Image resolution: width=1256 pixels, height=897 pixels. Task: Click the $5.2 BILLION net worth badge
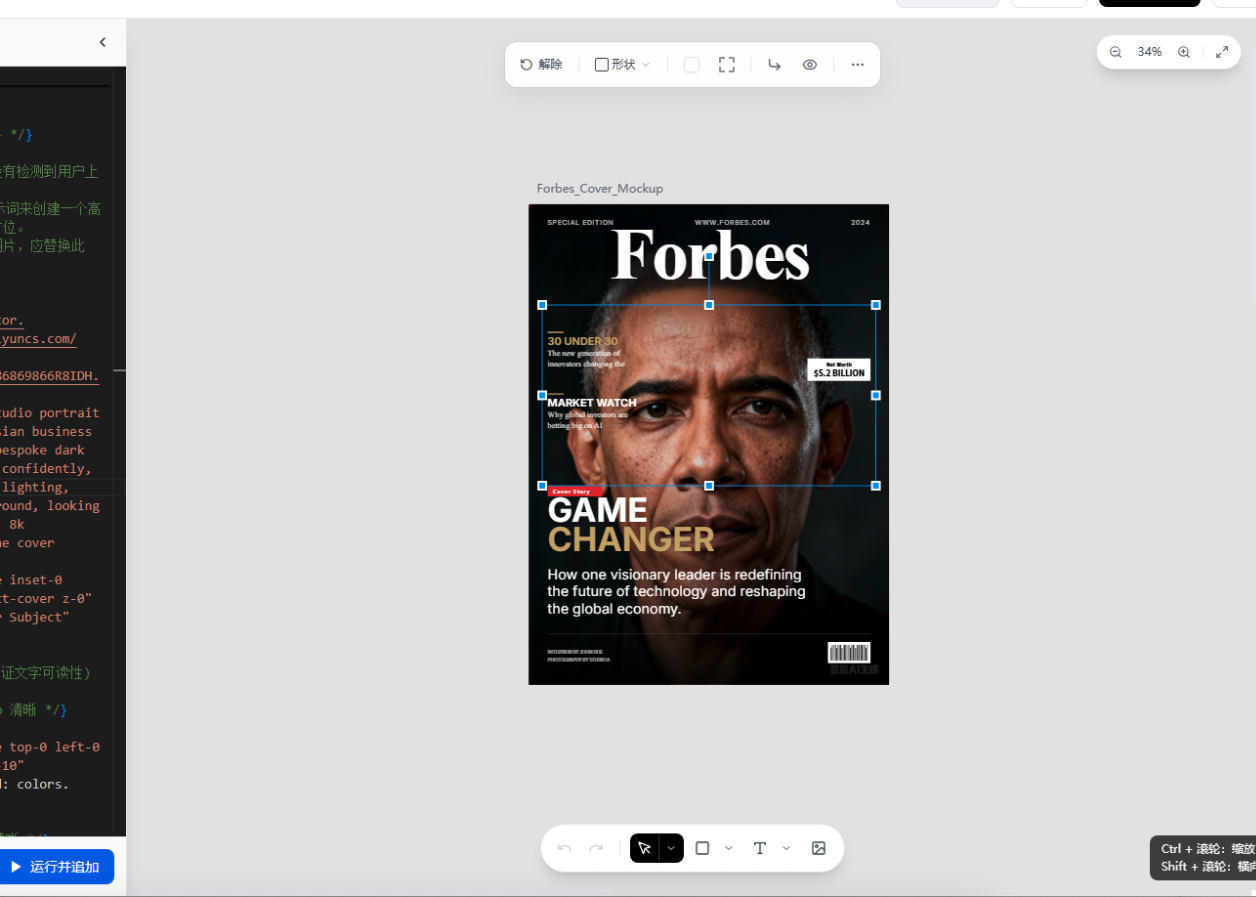[839, 370]
